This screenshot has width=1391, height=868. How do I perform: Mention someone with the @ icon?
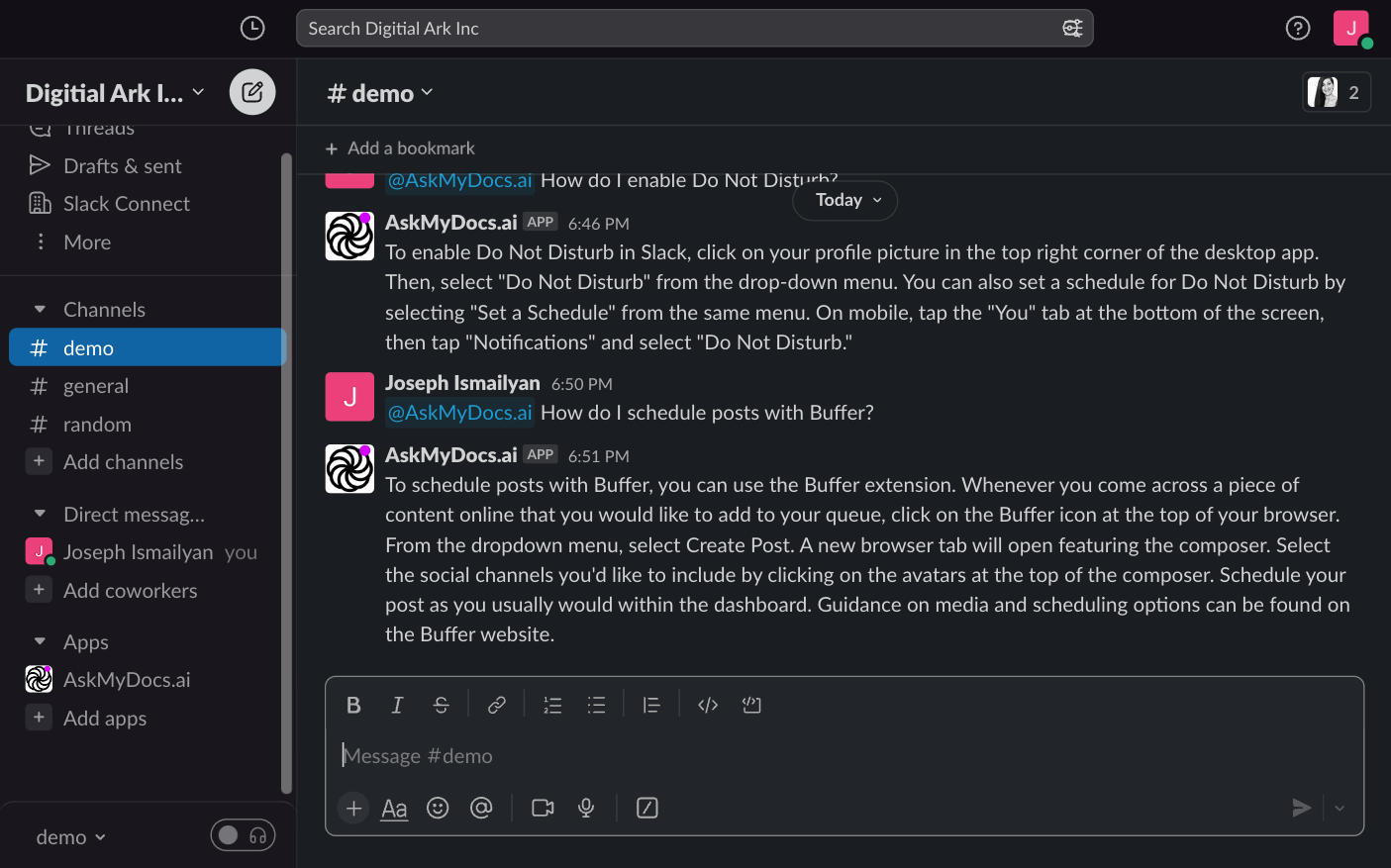[481, 808]
